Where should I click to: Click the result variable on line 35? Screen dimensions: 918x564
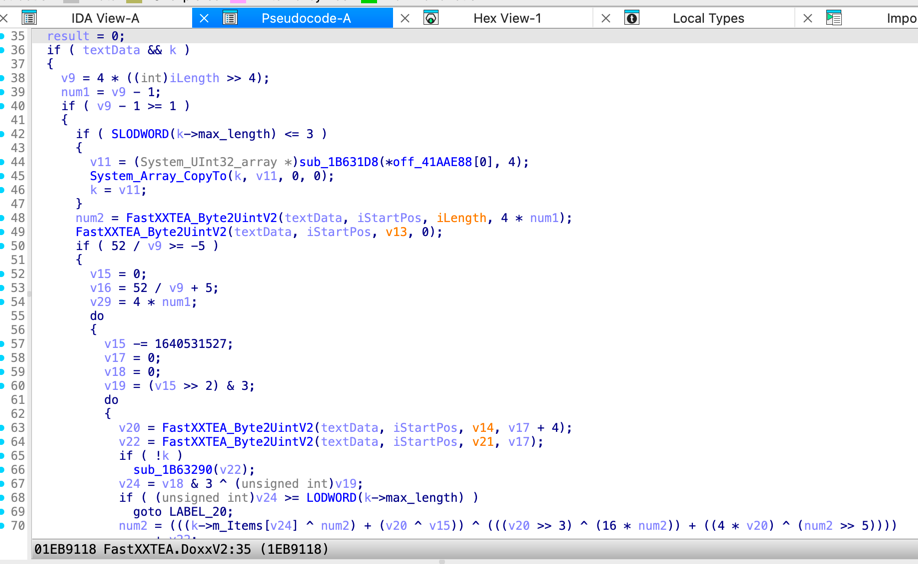[x=68, y=36]
